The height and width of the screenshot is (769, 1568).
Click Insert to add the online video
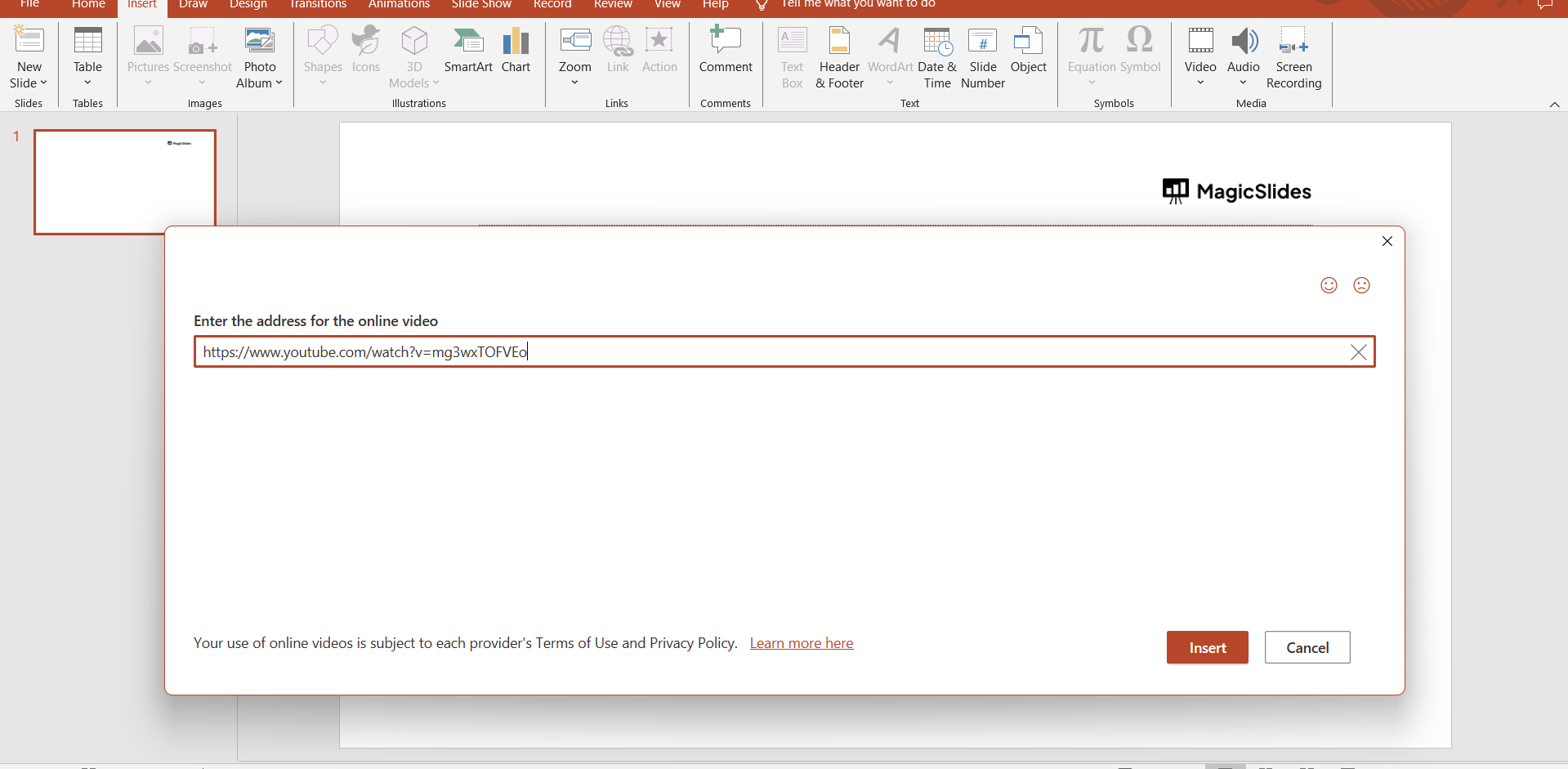1207,647
